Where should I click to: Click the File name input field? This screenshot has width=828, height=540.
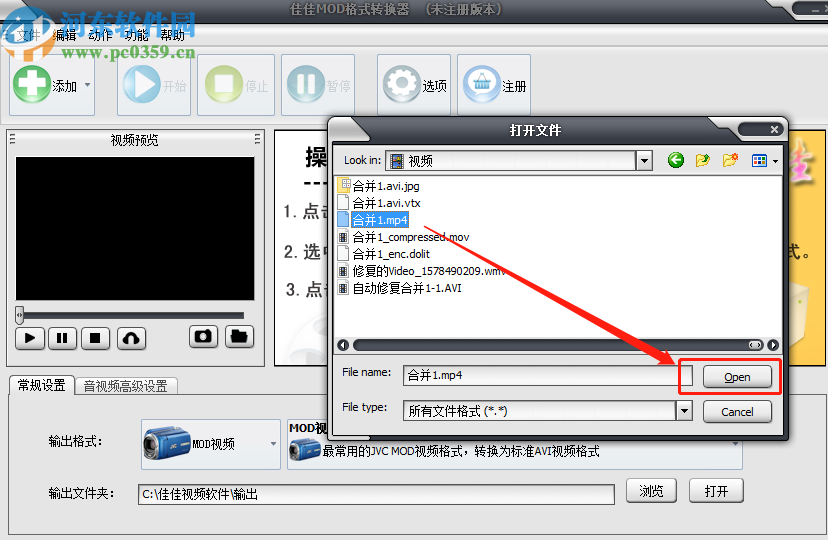click(547, 375)
